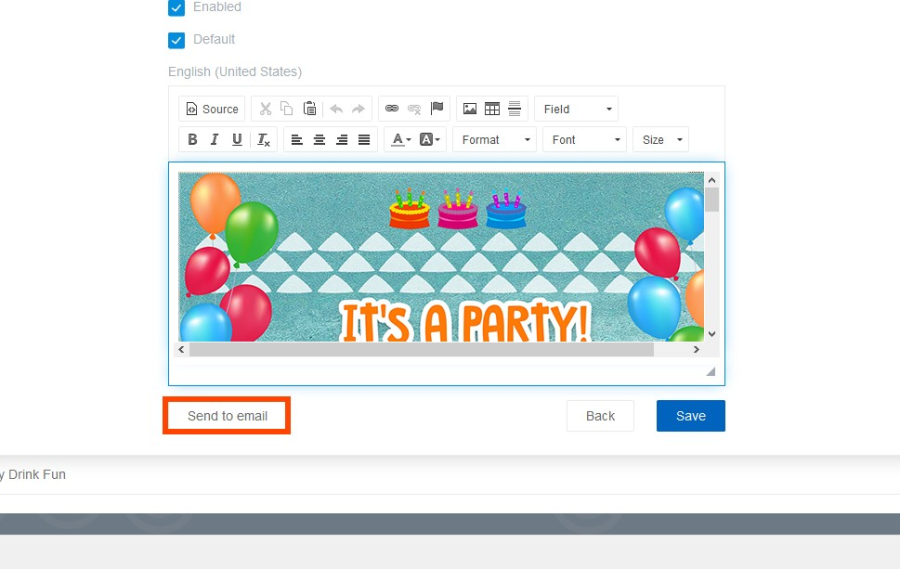The height and width of the screenshot is (569, 900).
Task: Click the blue Save button
Action: (690, 416)
